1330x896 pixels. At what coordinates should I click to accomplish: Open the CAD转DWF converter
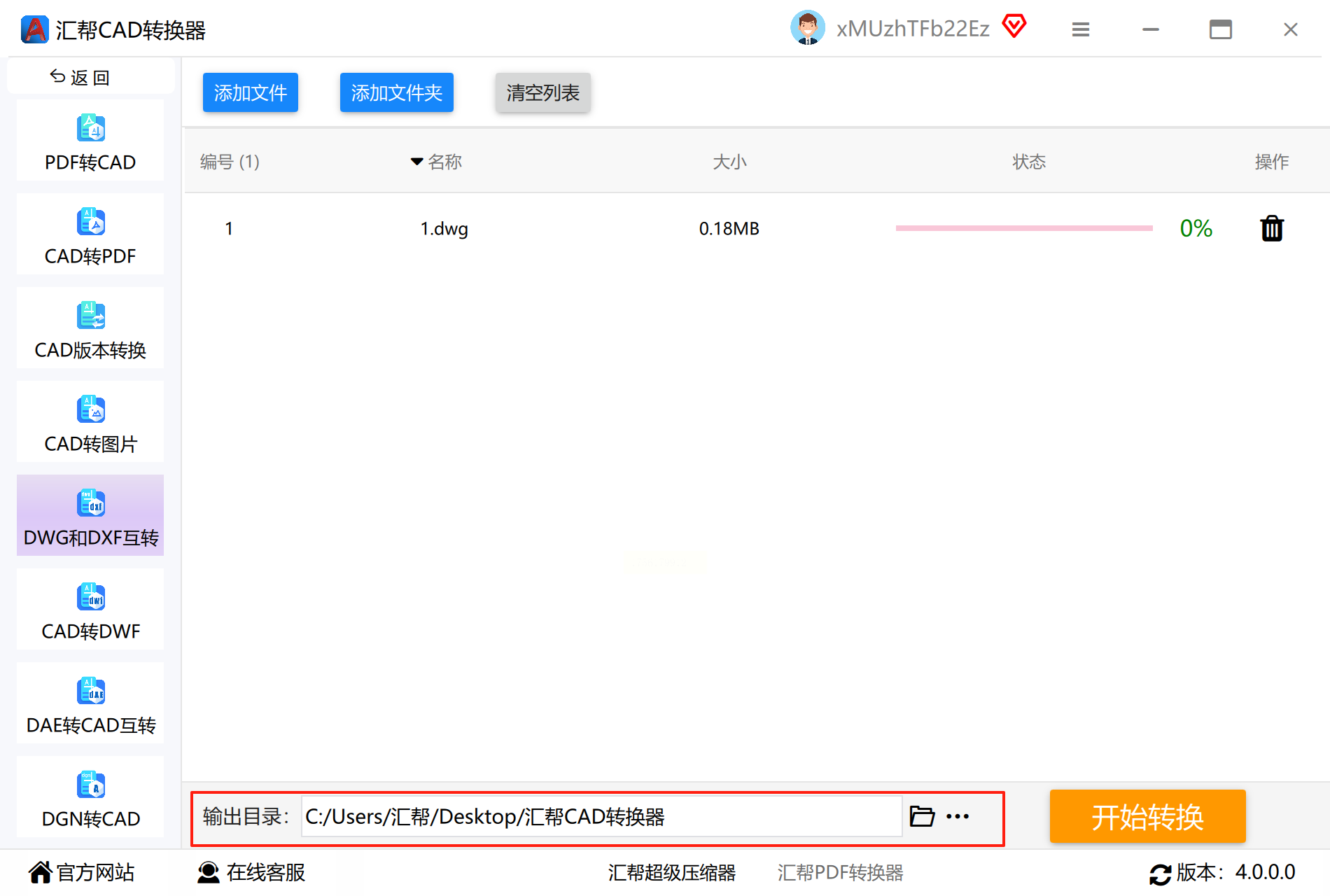(90, 610)
